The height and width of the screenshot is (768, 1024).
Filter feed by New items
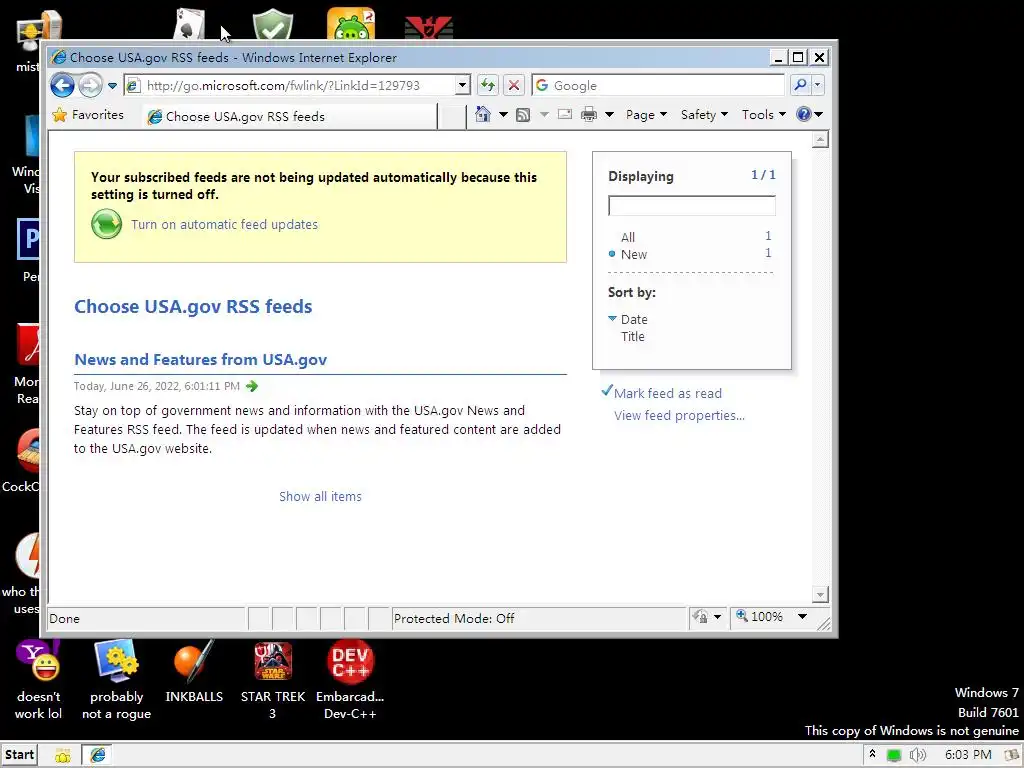click(x=633, y=254)
